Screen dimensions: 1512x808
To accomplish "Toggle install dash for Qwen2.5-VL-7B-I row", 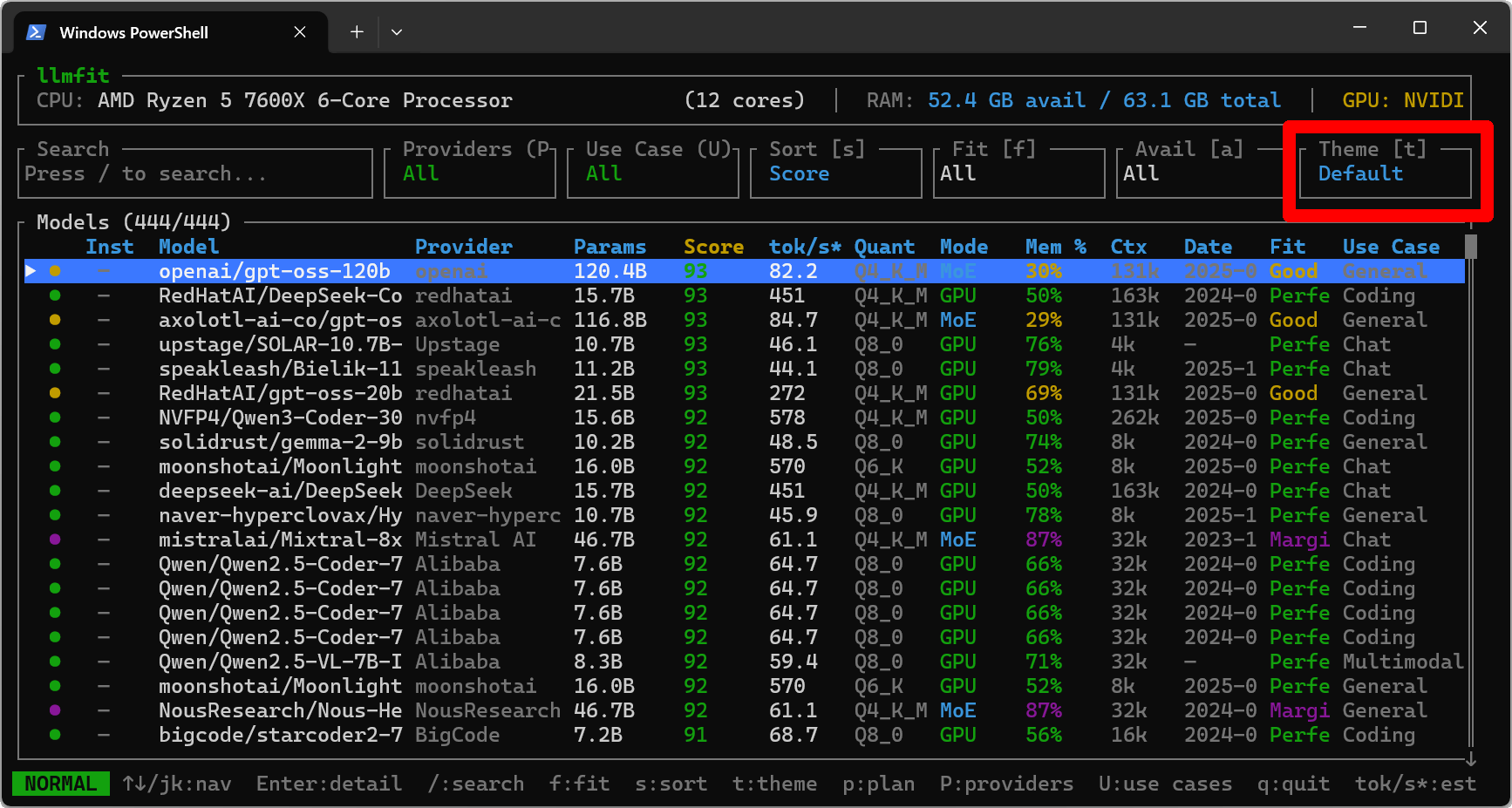I will [x=104, y=662].
